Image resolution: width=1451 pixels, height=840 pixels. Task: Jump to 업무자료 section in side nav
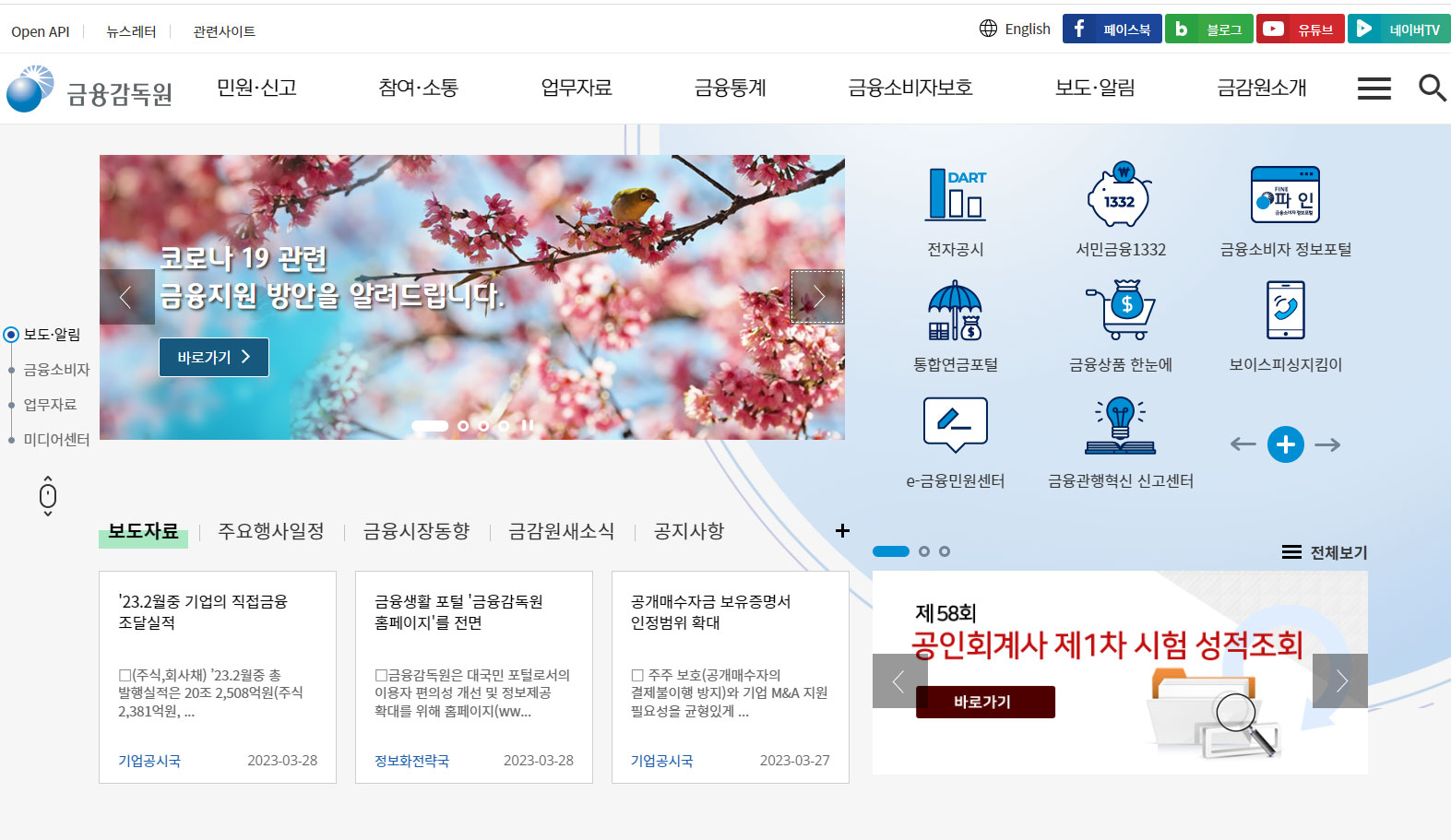click(x=50, y=405)
